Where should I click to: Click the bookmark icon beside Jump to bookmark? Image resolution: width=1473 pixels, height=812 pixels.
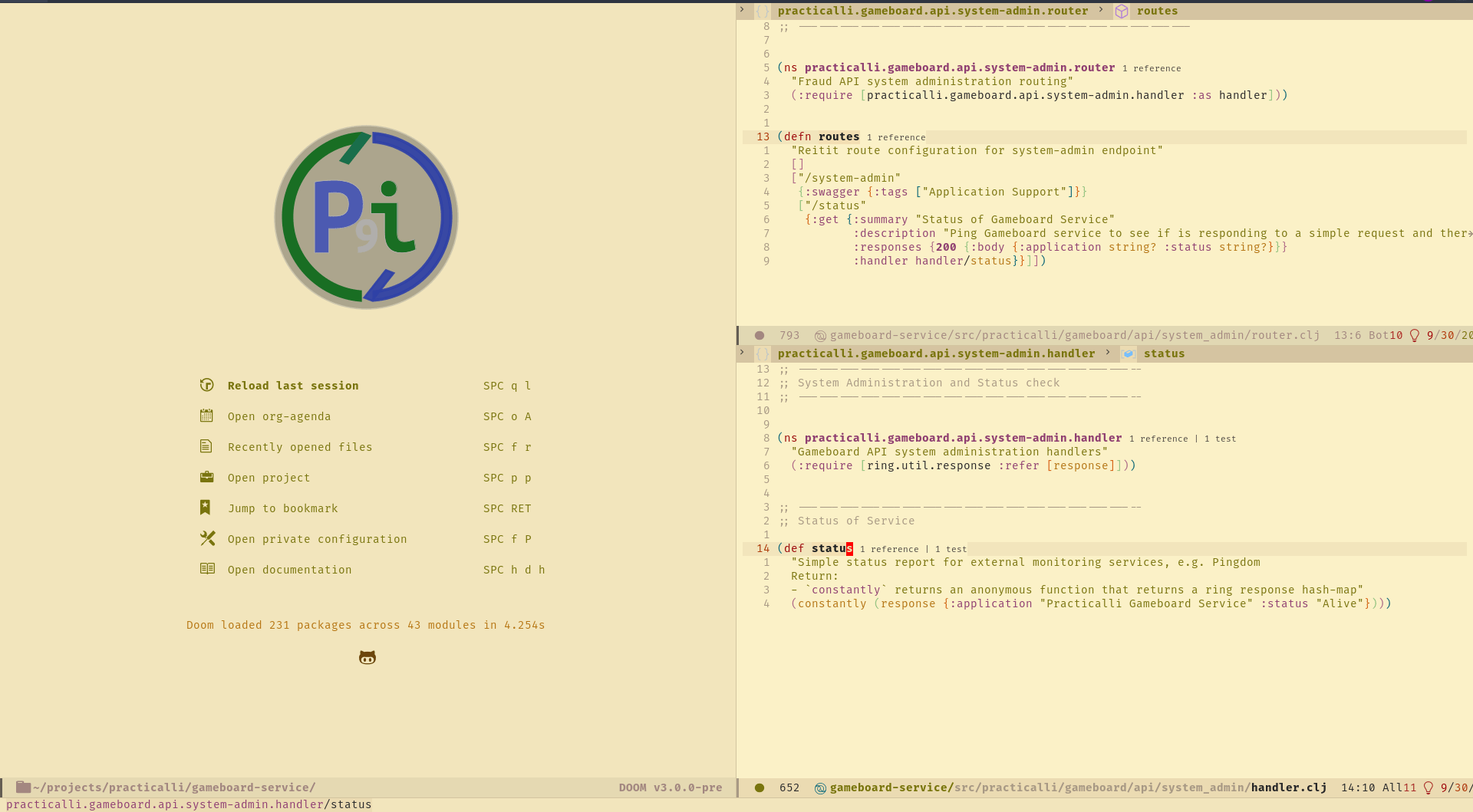pyautogui.click(x=206, y=507)
